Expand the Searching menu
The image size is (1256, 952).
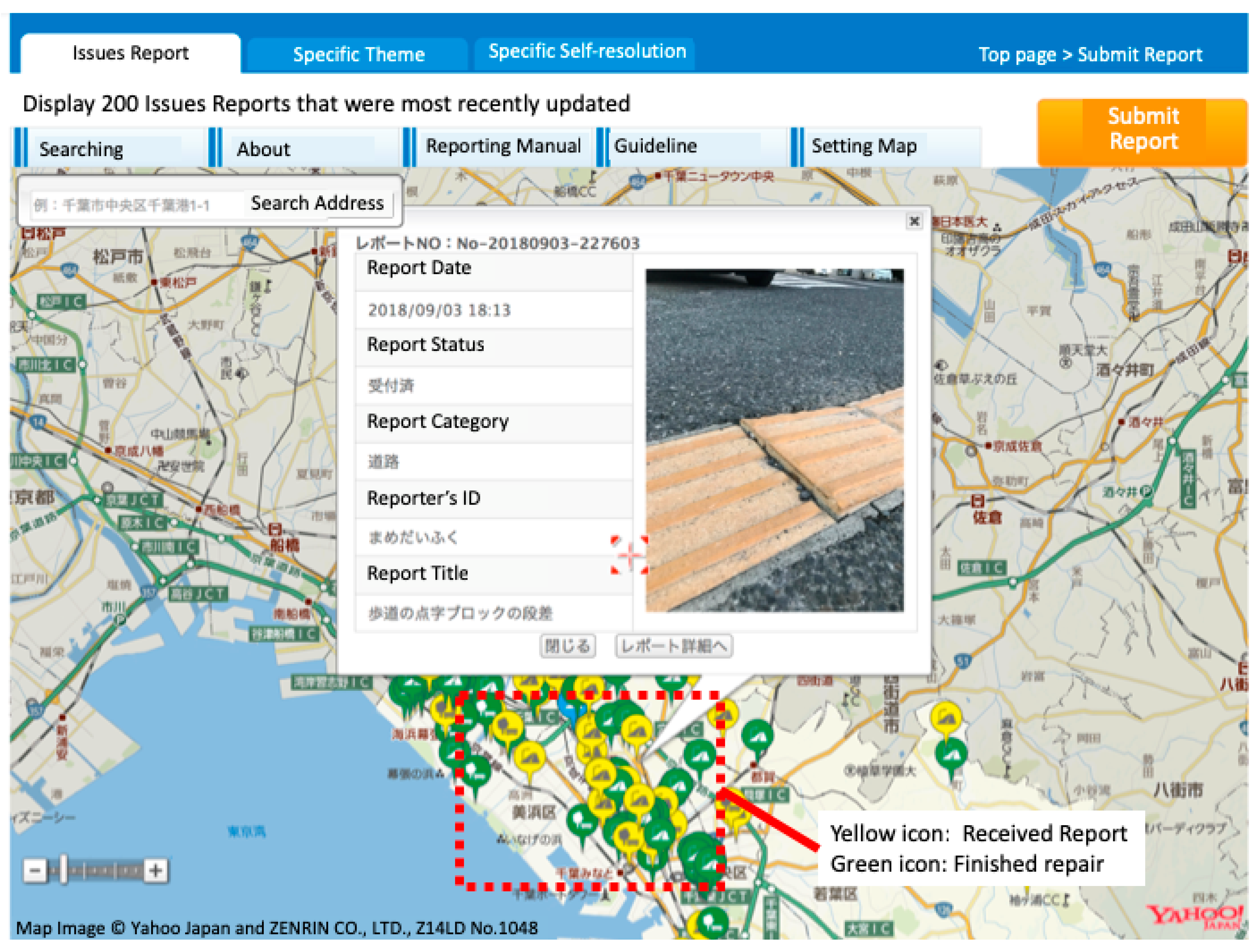[x=81, y=149]
